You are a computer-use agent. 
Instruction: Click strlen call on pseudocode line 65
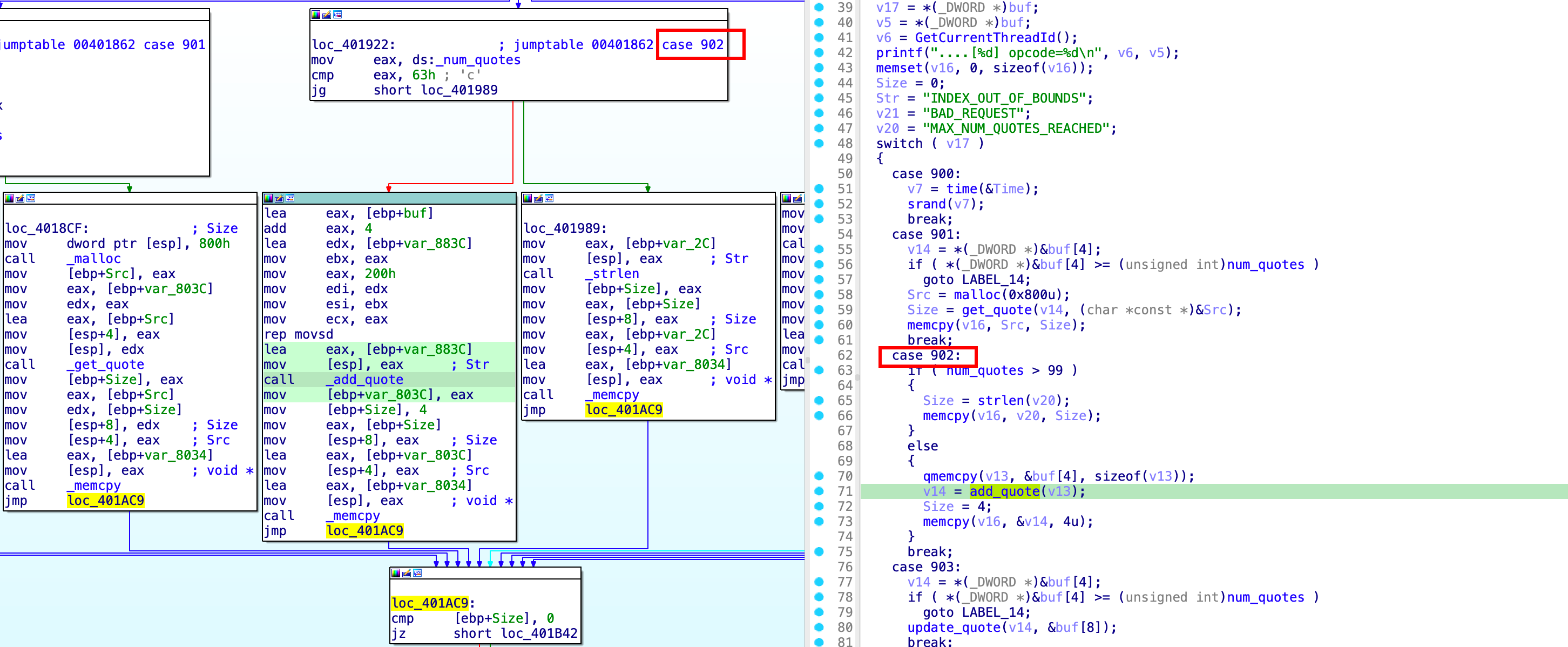tap(1001, 401)
